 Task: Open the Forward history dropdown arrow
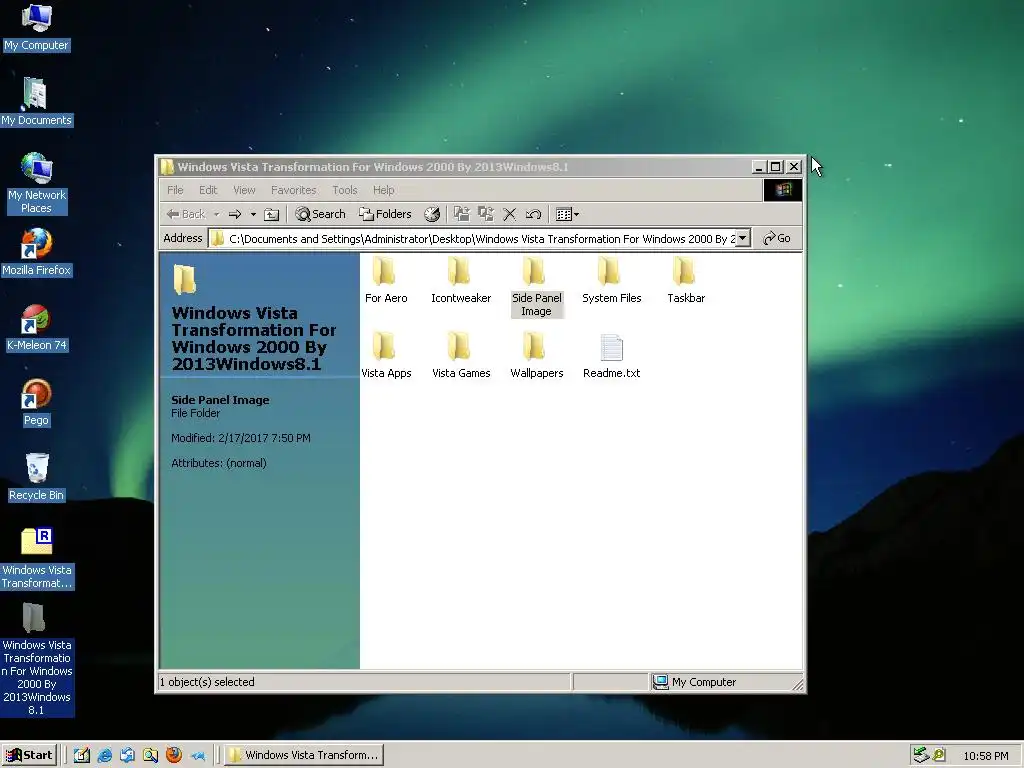point(253,214)
